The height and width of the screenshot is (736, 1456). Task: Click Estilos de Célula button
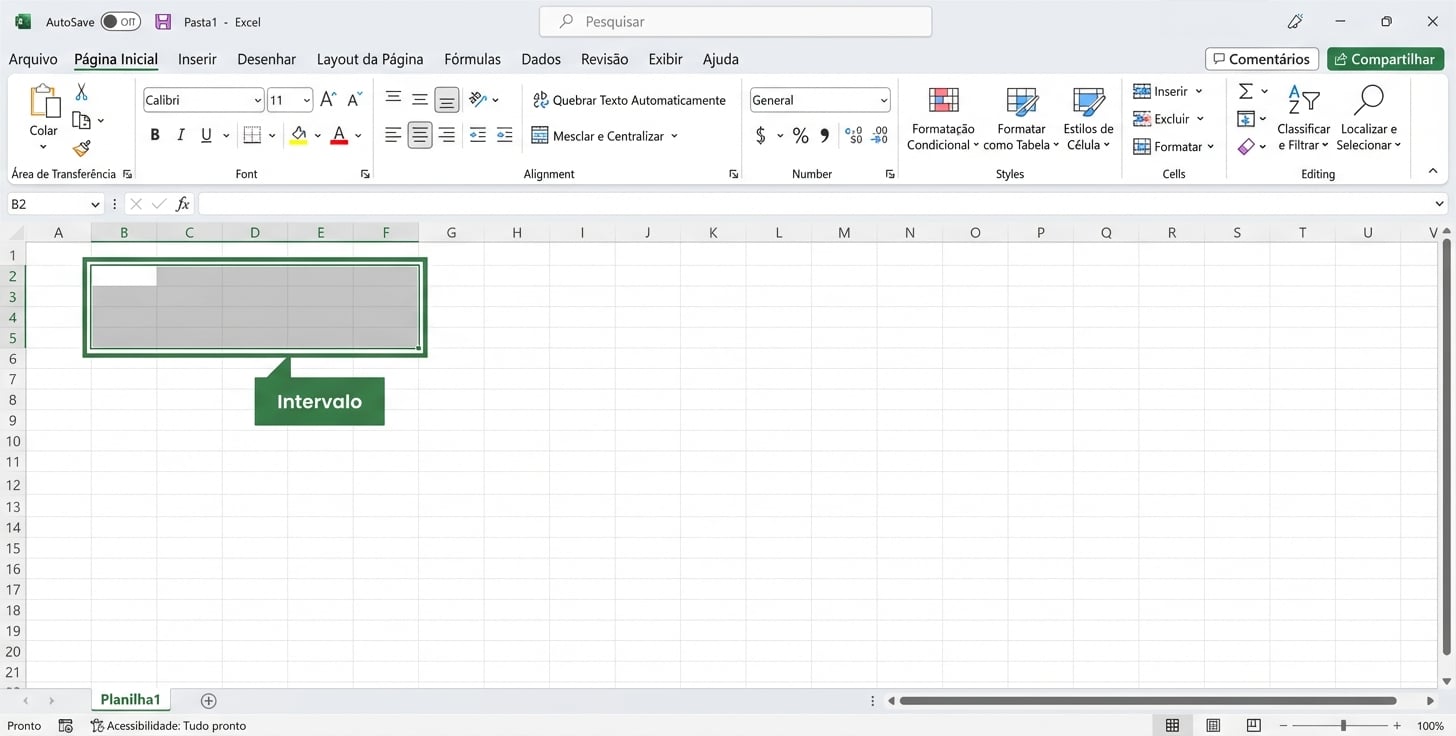click(1088, 119)
